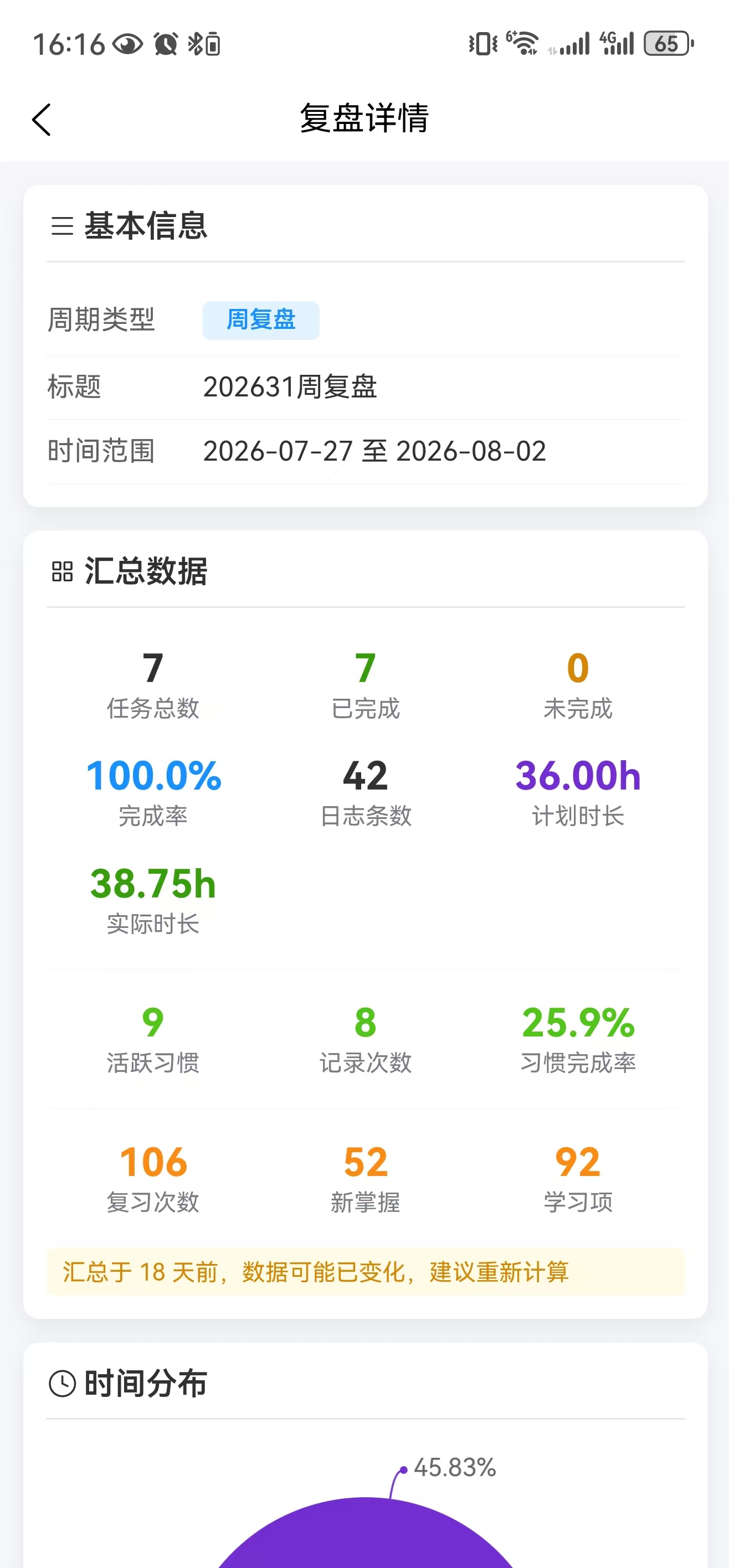Tap the green 已完成 count 7
This screenshot has width=729, height=1568.
366,668
